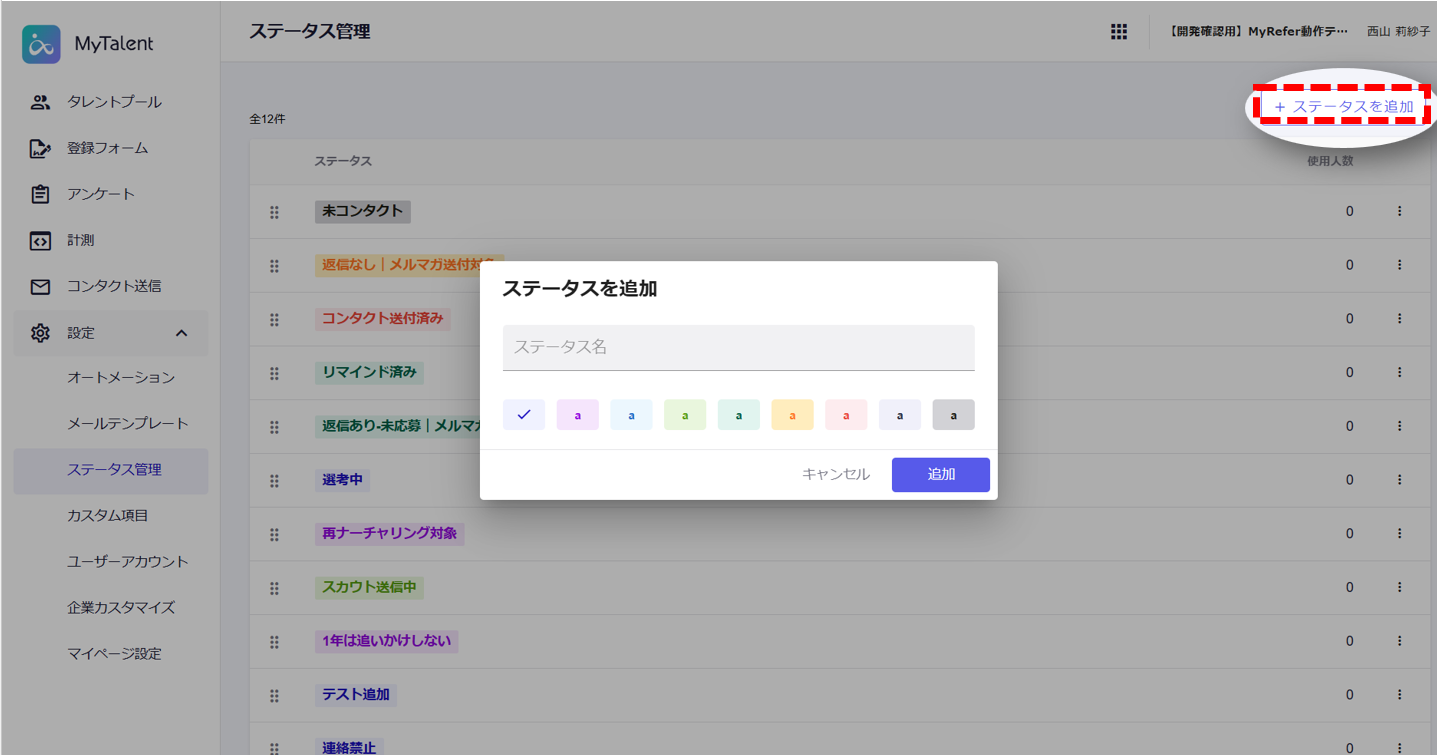This screenshot has height=755, width=1437.
Task: Open コンタクト送信 envelope icon
Action: click(40, 286)
